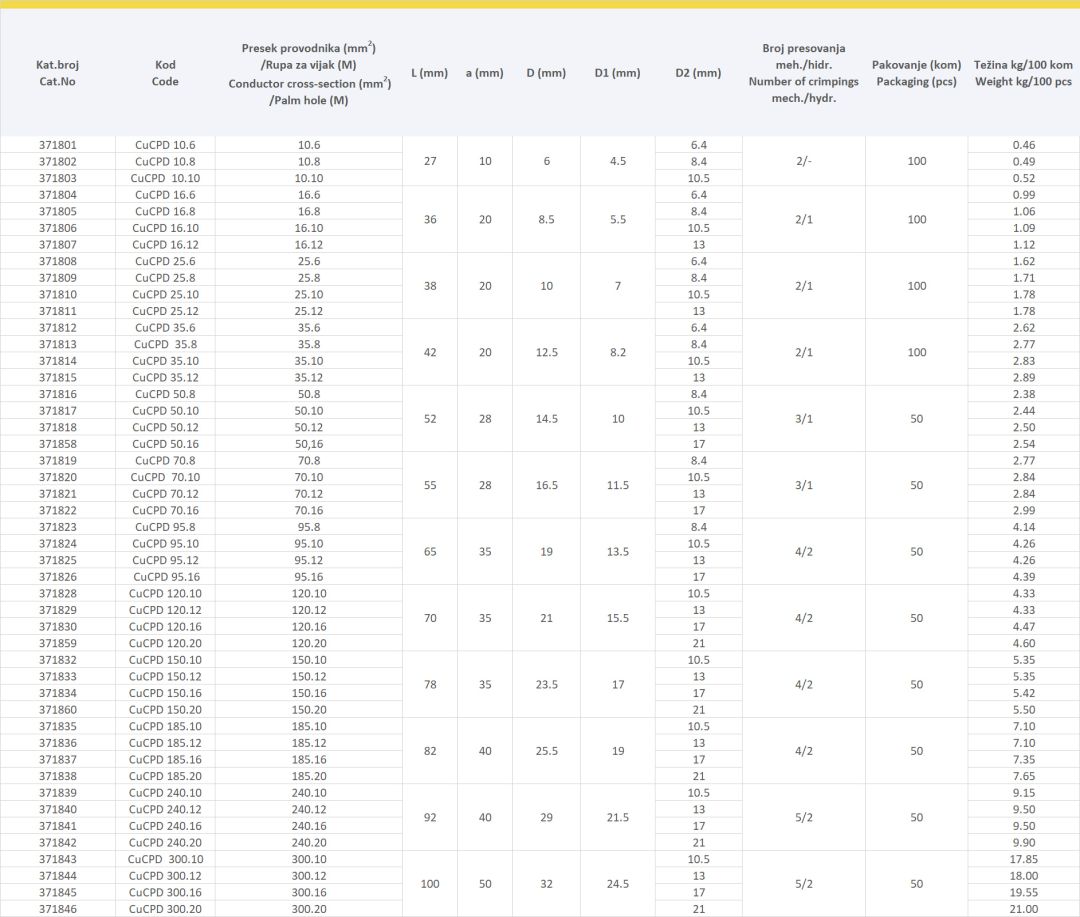Select the CuCPD 16.12 code cell
The width and height of the screenshot is (1080, 917).
(165, 244)
